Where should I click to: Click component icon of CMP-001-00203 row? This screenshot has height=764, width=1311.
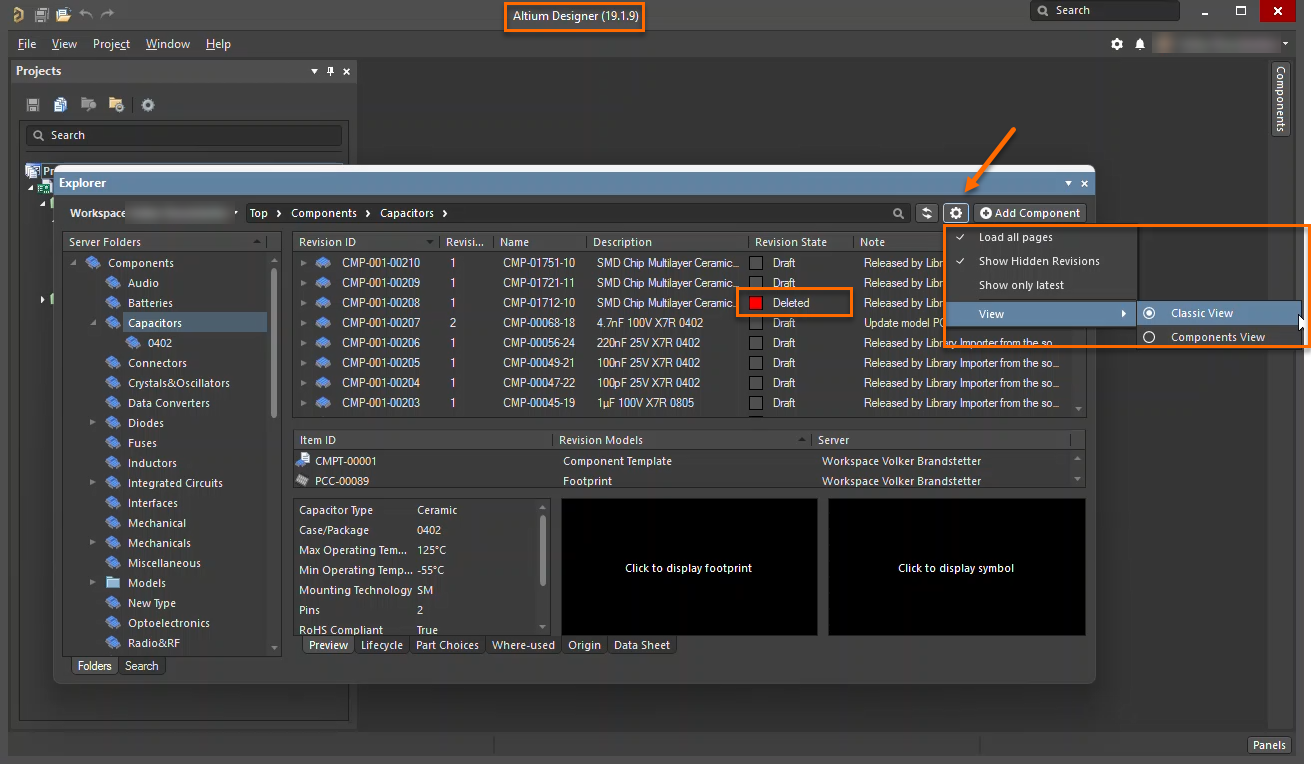pyautogui.click(x=324, y=403)
